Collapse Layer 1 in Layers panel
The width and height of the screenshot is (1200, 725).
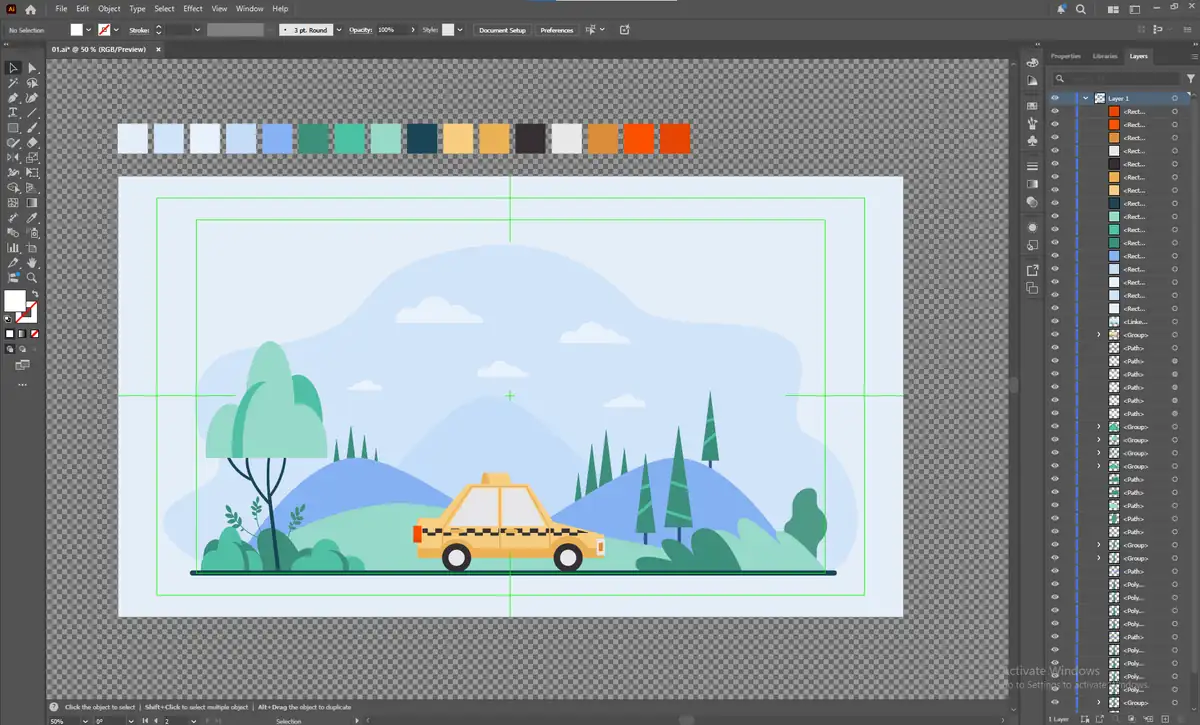point(1085,98)
